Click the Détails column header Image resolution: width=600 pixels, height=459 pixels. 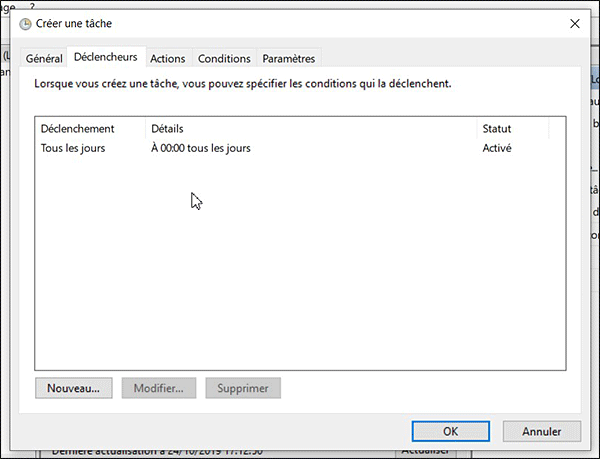[x=167, y=129]
